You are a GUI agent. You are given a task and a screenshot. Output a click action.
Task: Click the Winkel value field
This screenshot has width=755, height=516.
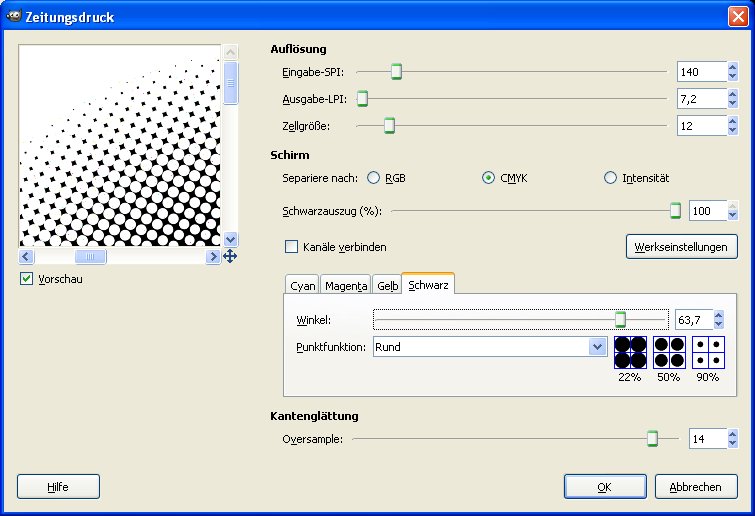click(694, 320)
